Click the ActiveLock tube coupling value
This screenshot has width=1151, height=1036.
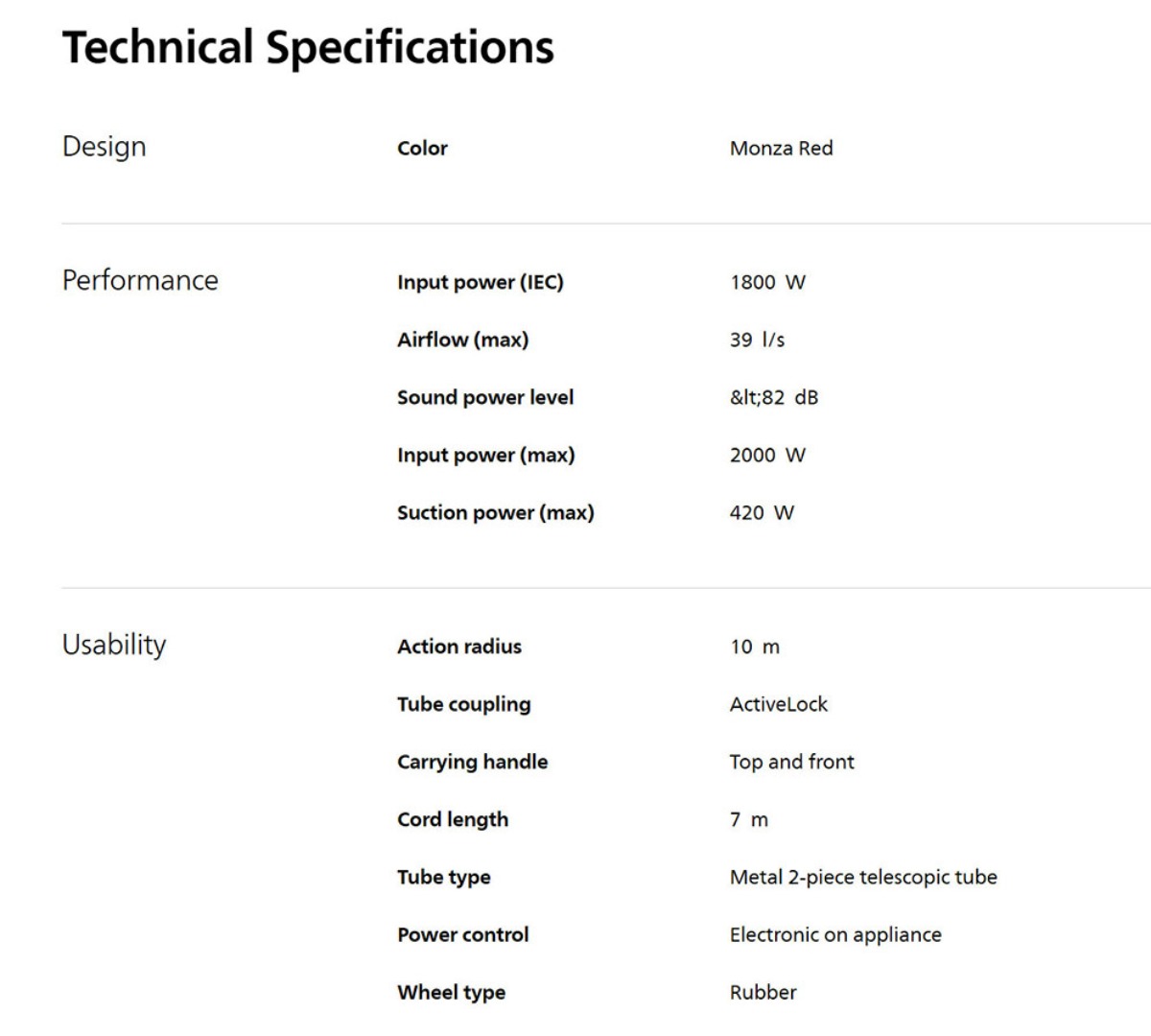(779, 704)
